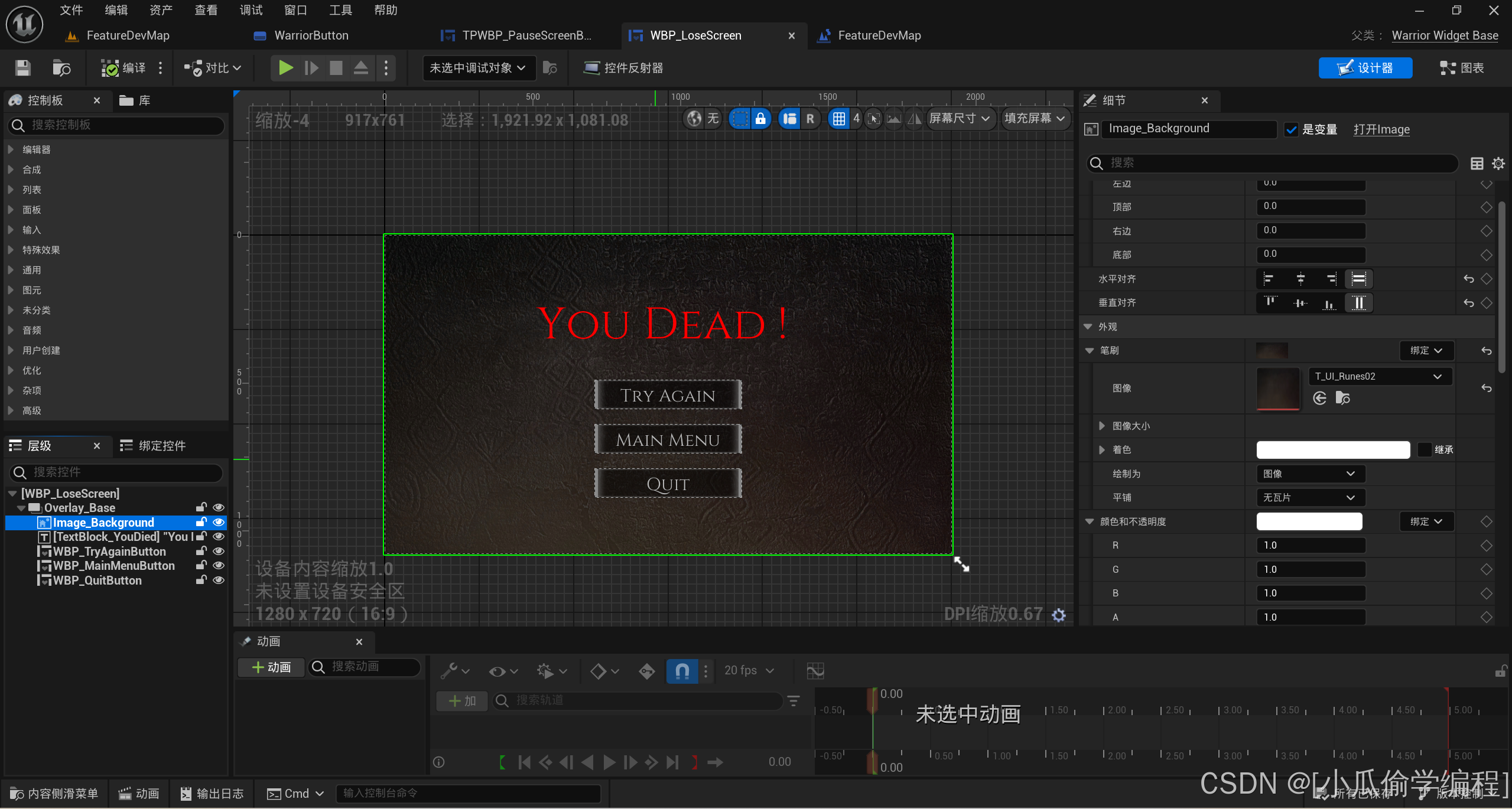
Task: Expand the 颜色和不透明度 section
Action: (1093, 521)
